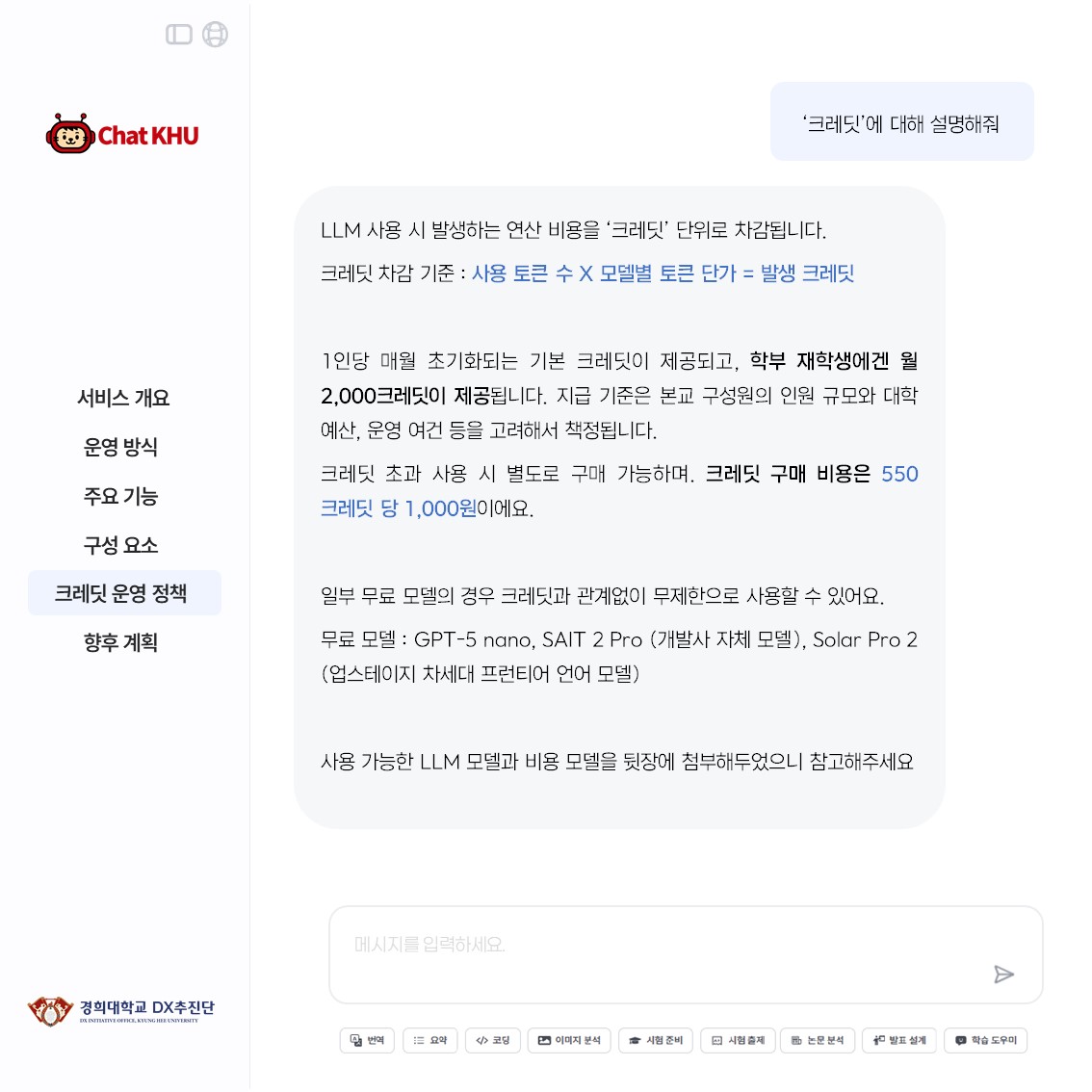Select 크레딧 운영 정책 in sidebar

click(x=124, y=593)
